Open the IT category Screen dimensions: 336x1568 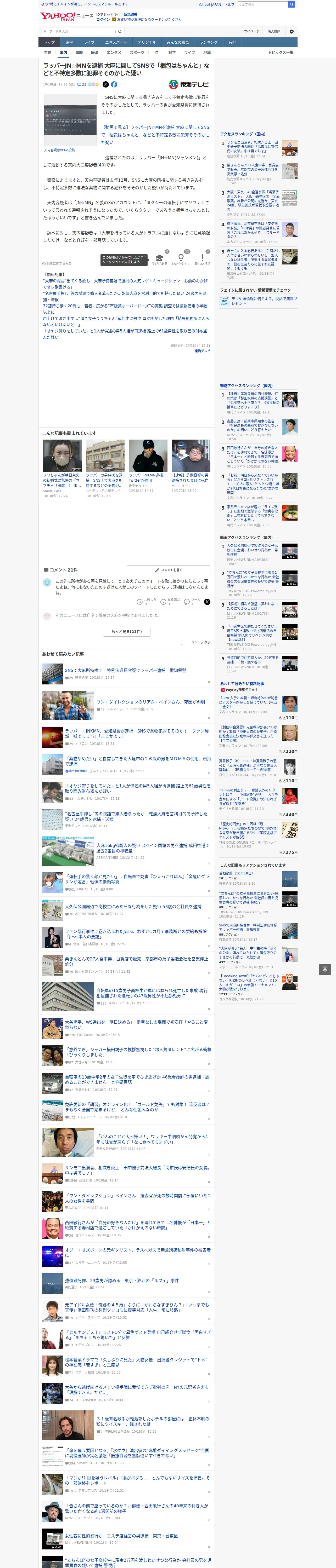click(x=156, y=52)
